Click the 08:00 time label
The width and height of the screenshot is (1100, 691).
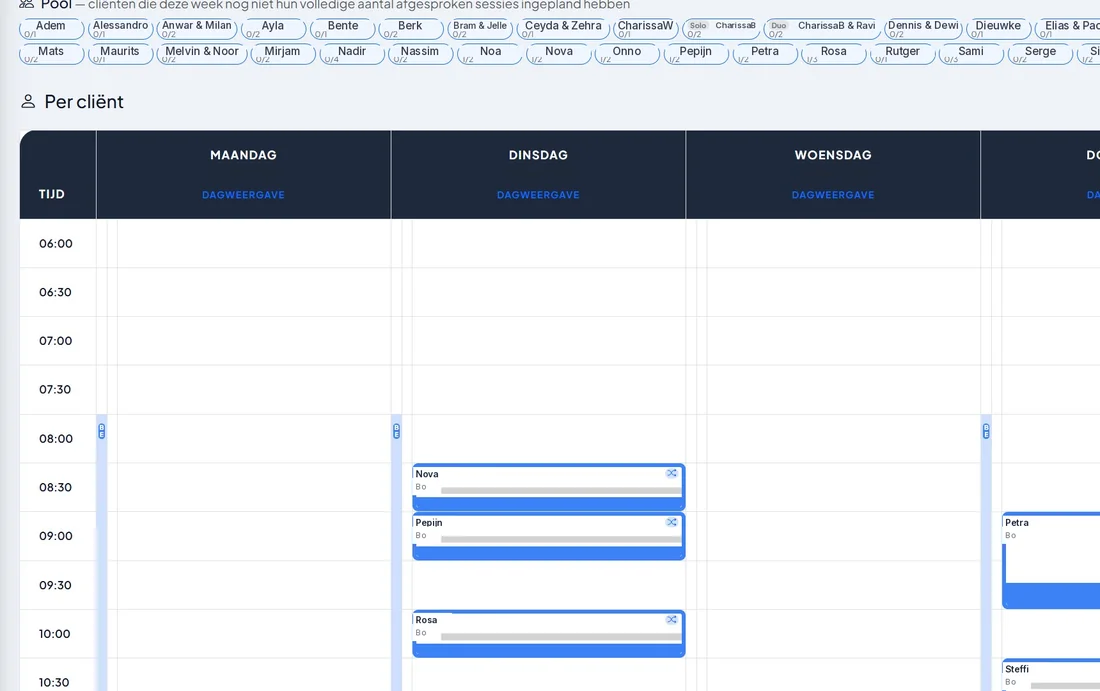point(56,438)
